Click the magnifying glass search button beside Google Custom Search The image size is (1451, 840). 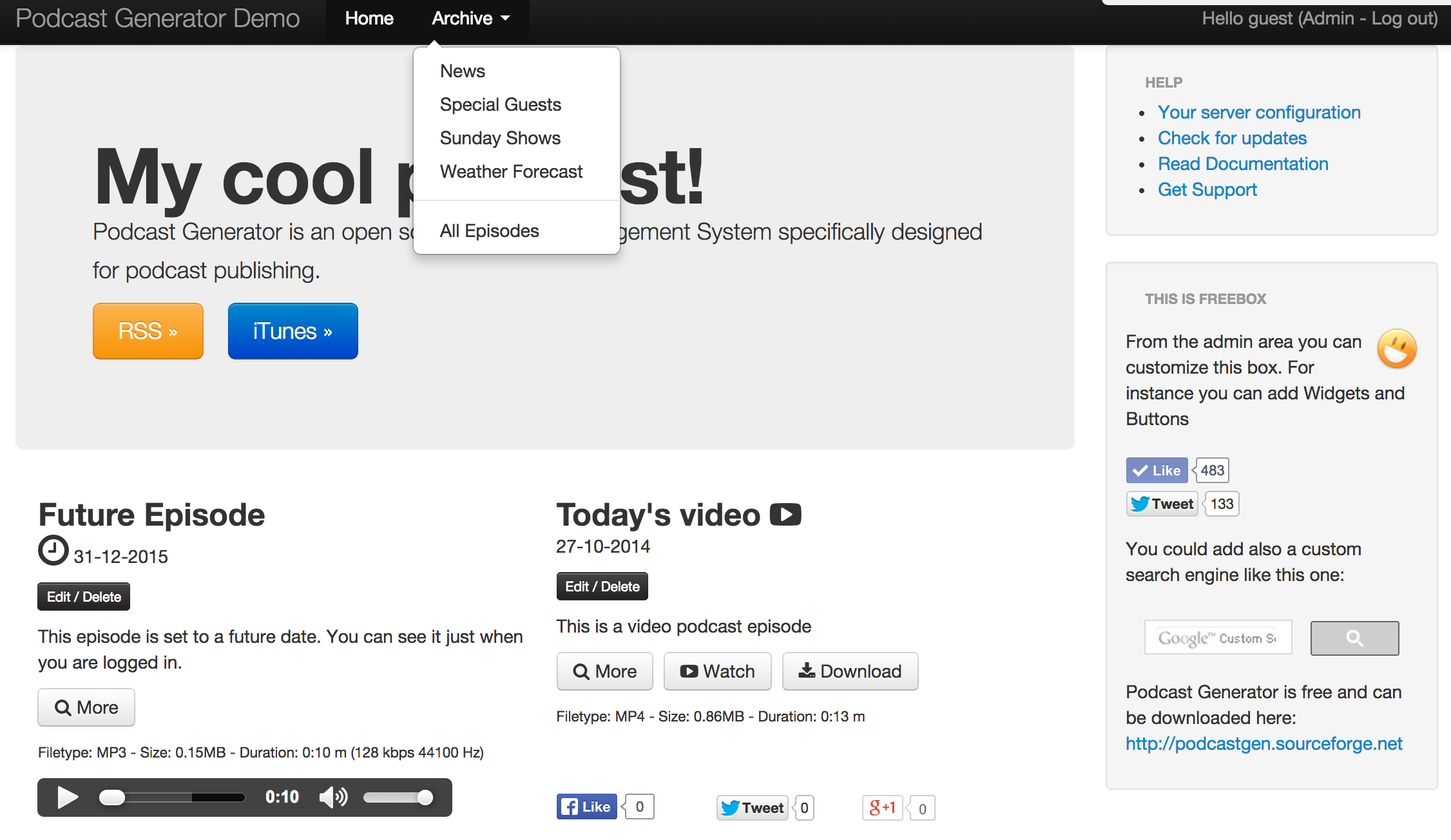point(1354,638)
